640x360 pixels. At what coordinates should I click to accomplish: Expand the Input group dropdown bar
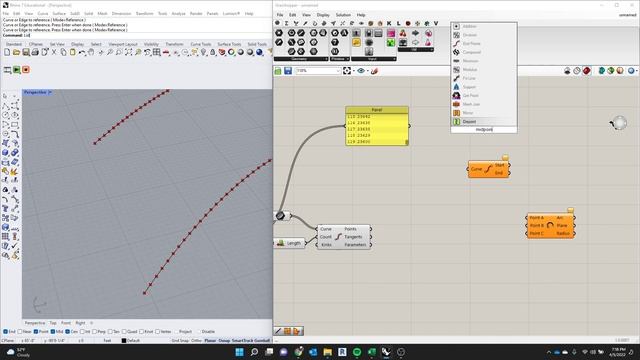pyautogui.click(x=374, y=59)
